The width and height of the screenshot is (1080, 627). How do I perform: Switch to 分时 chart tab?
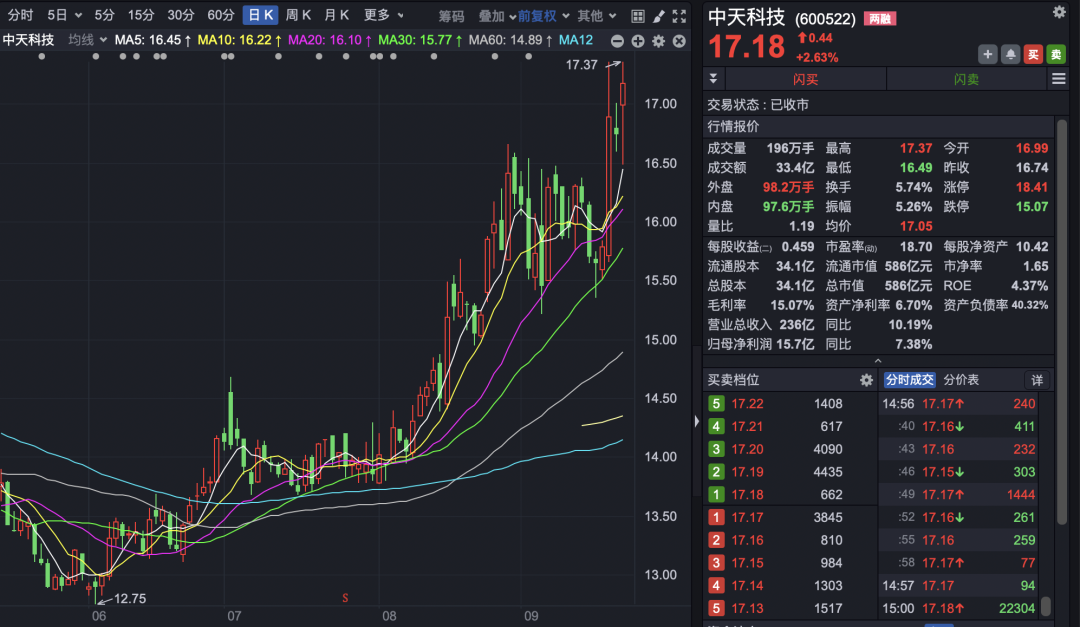[x=20, y=15]
